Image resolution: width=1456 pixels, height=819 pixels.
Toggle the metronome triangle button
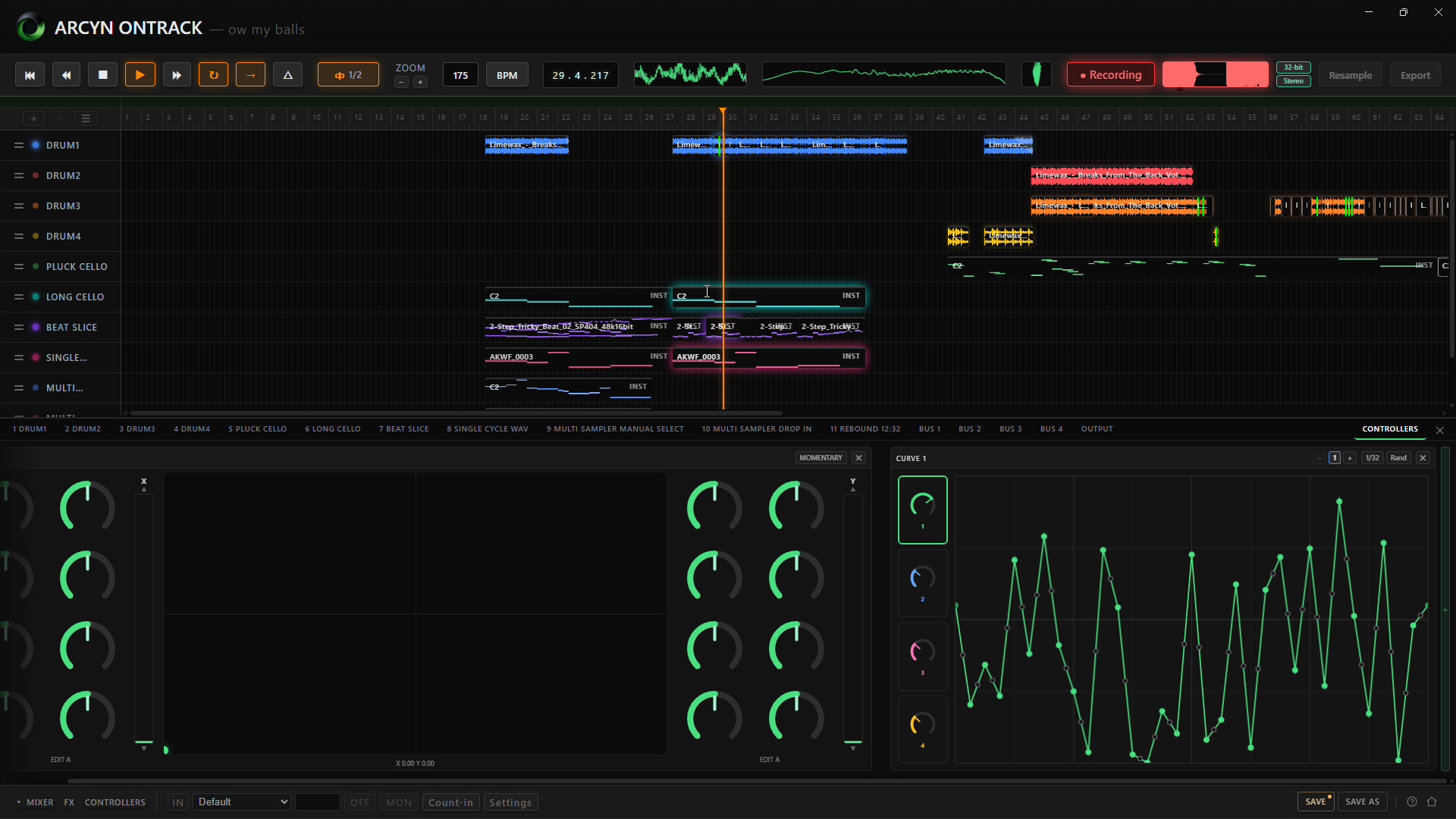point(287,75)
